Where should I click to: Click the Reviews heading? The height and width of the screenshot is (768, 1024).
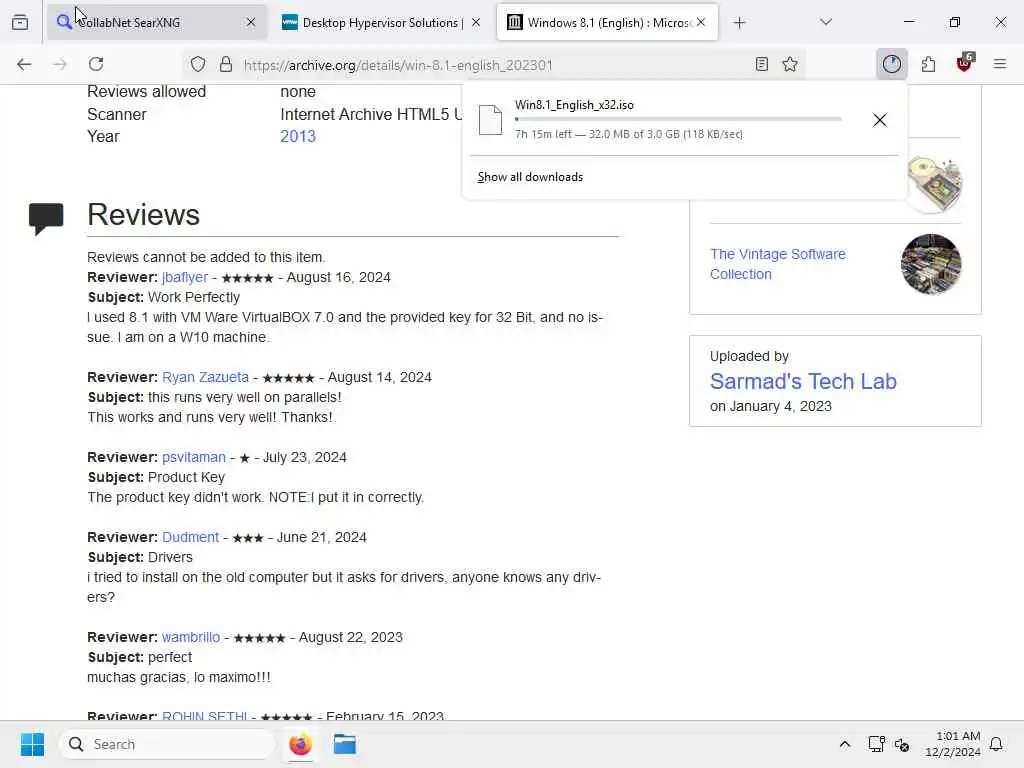[144, 214]
